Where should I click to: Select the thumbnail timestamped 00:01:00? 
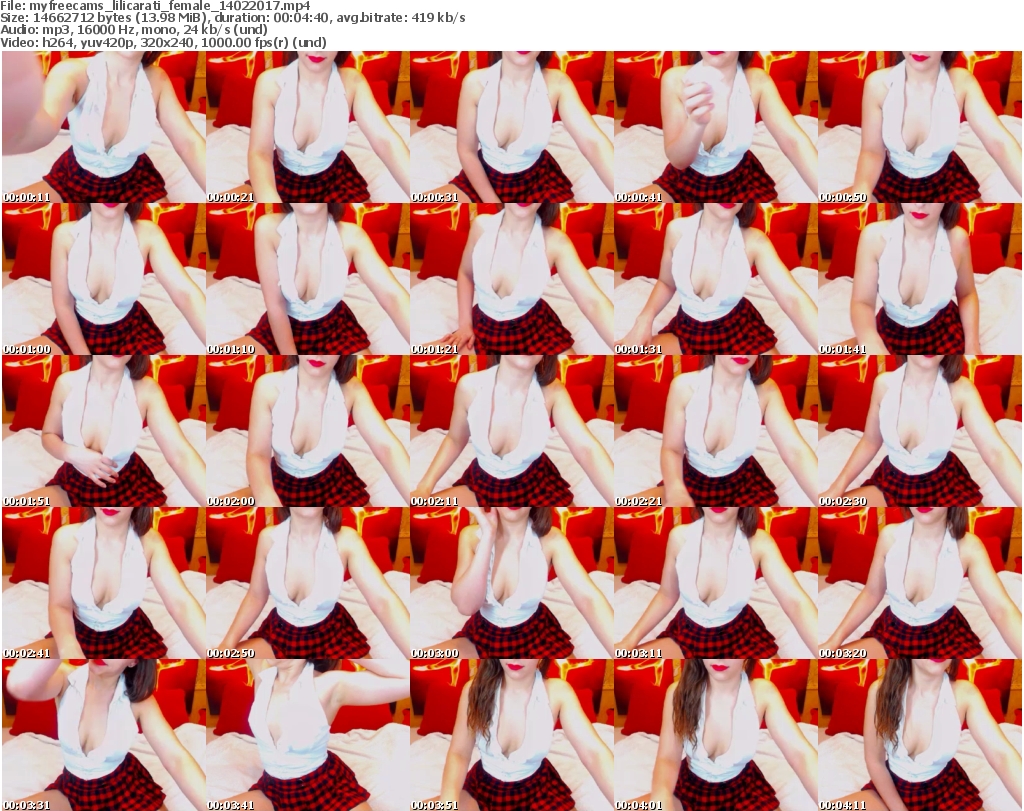tap(104, 279)
